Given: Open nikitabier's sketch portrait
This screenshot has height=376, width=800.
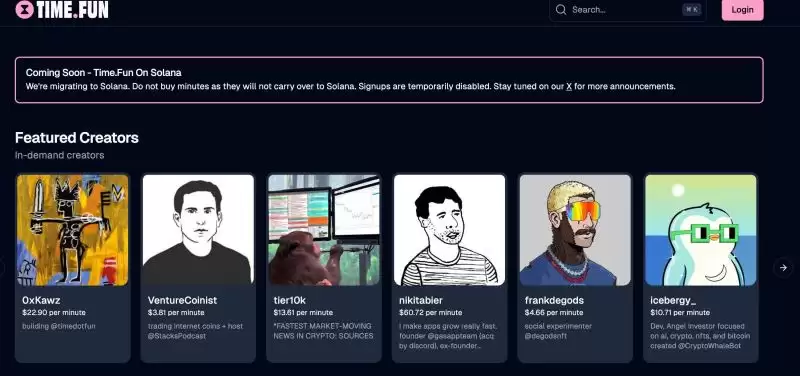Looking at the screenshot, I should pyautogui.click(x=449, y=230).
